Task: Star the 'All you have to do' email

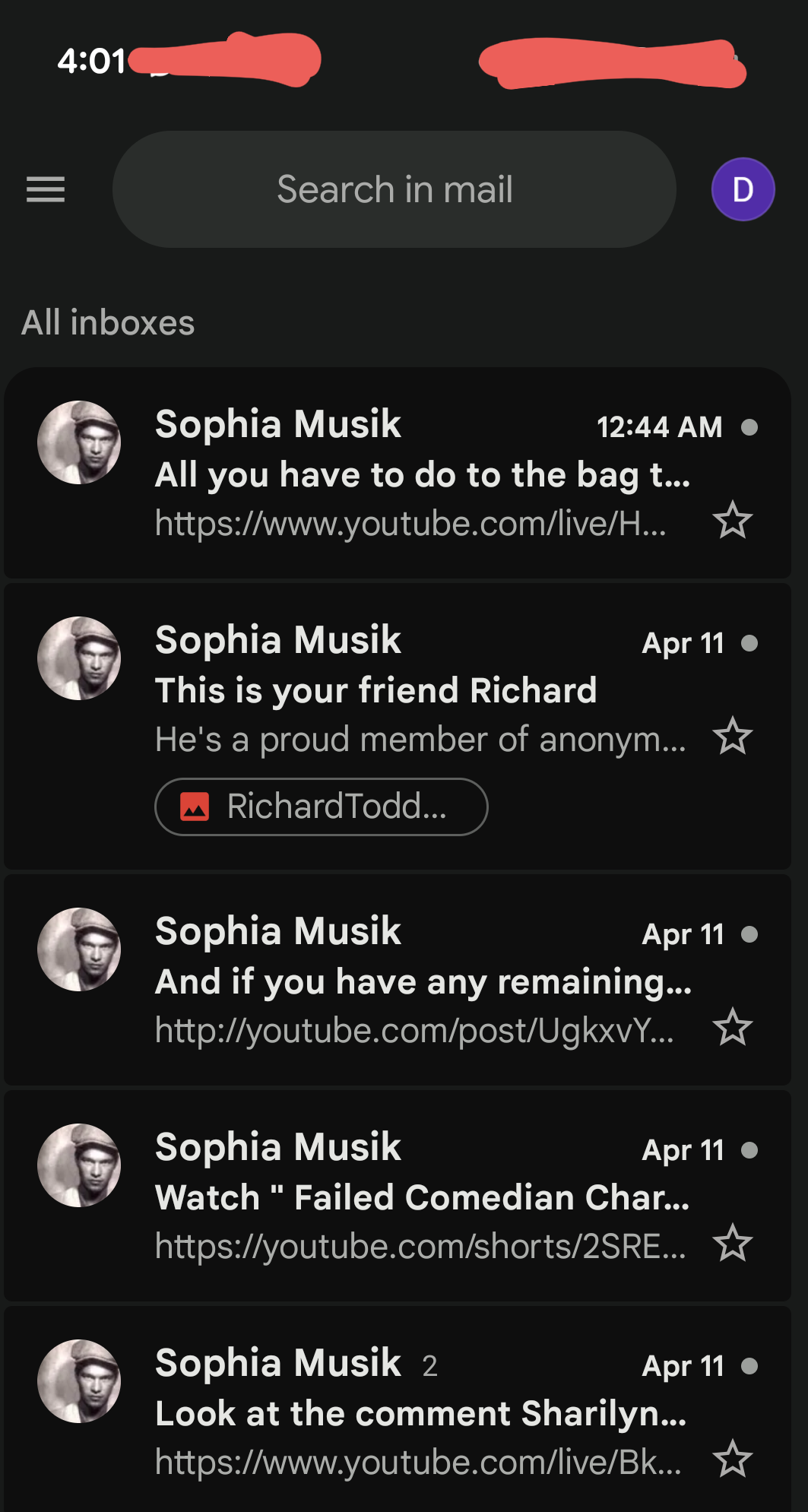Action: pyautogui.click(x=733, y=521)
